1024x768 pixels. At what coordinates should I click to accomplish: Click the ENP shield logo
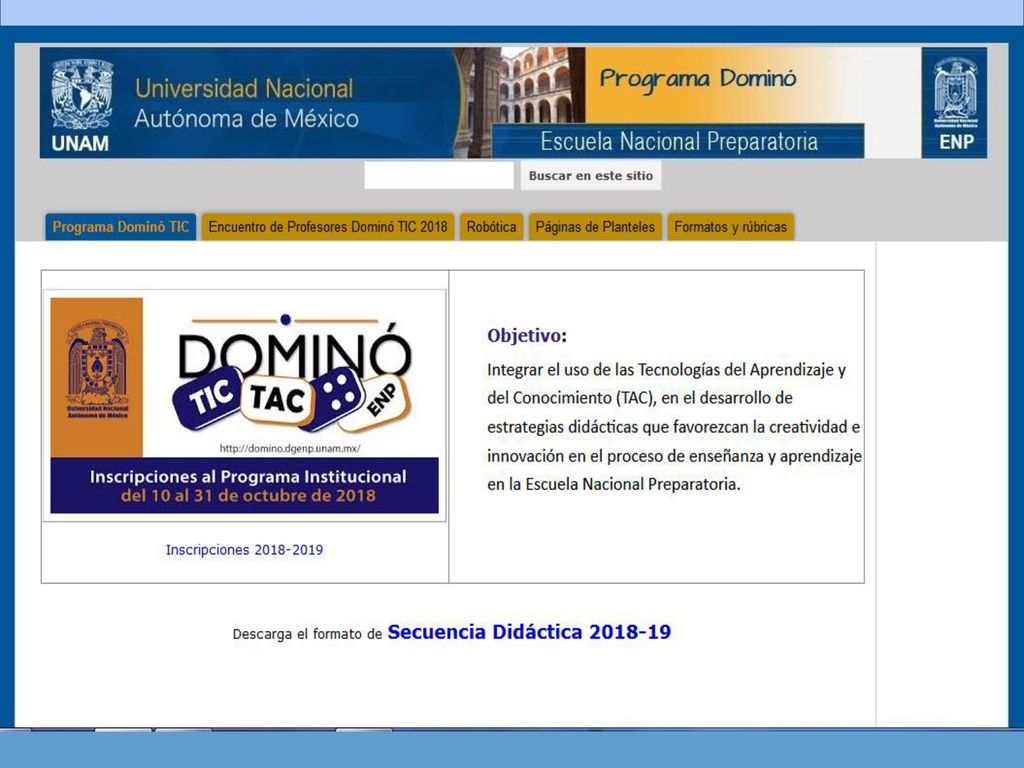(x=955, y=93)
